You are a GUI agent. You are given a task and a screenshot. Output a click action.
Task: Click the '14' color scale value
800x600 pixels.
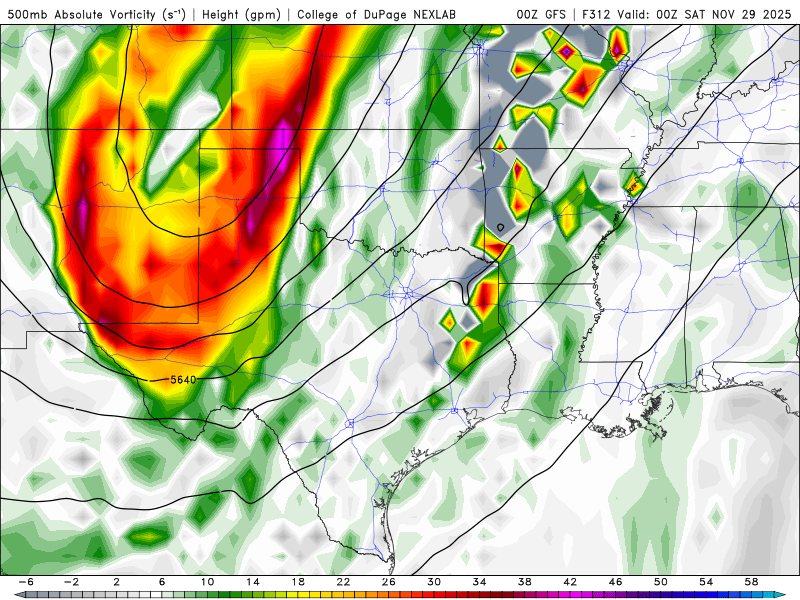pos(253,582)
